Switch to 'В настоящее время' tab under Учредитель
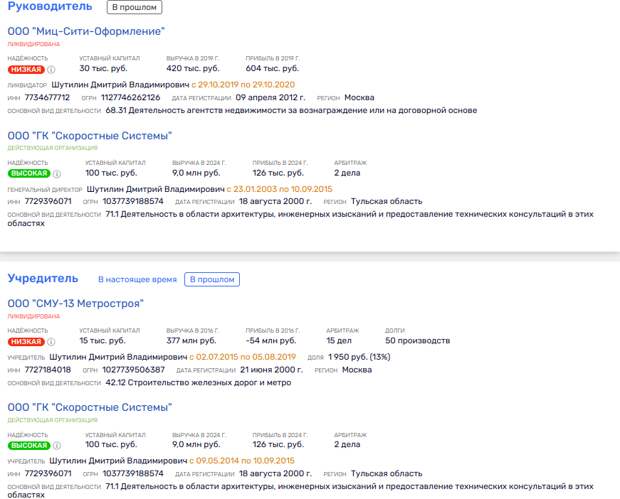The image size is (620, 499). [137, 280]
